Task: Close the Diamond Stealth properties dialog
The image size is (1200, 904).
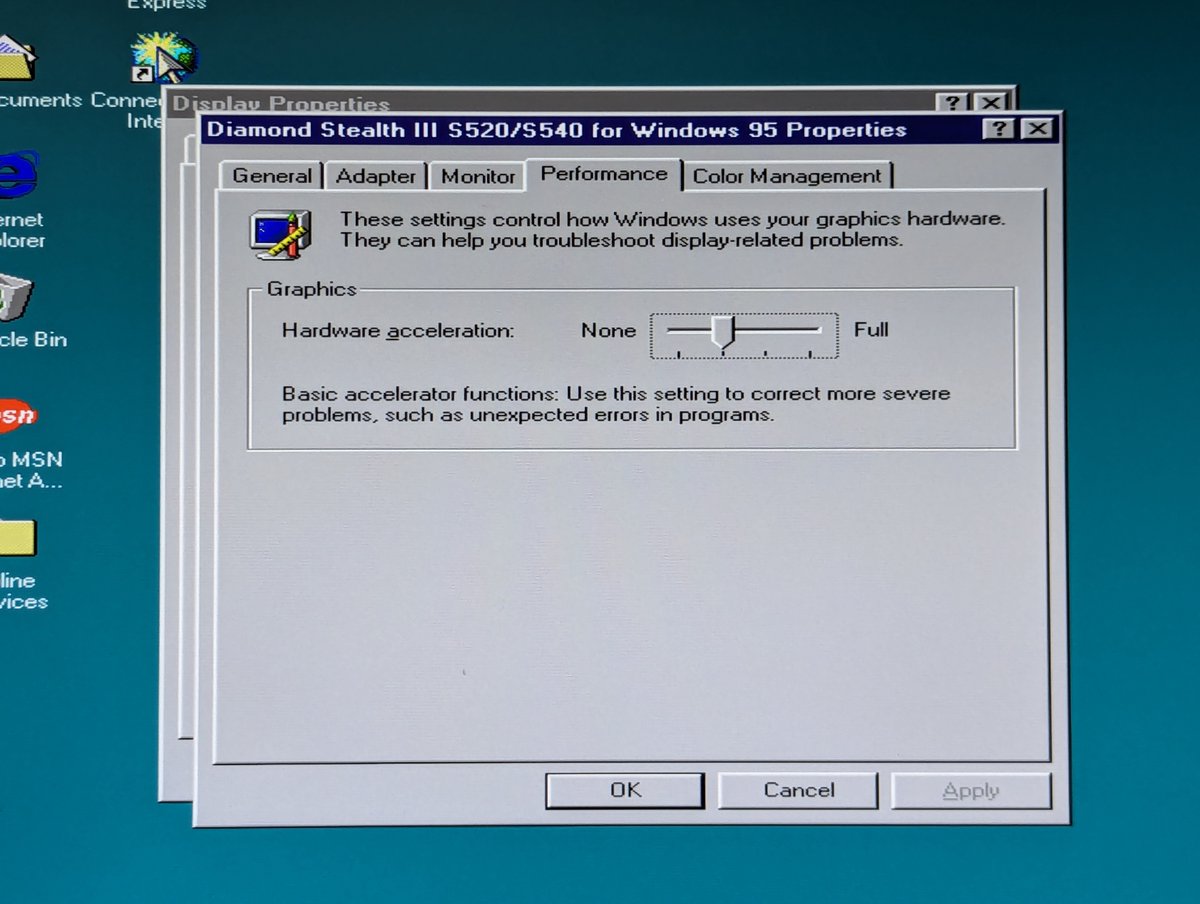Action: (1037, 129)
